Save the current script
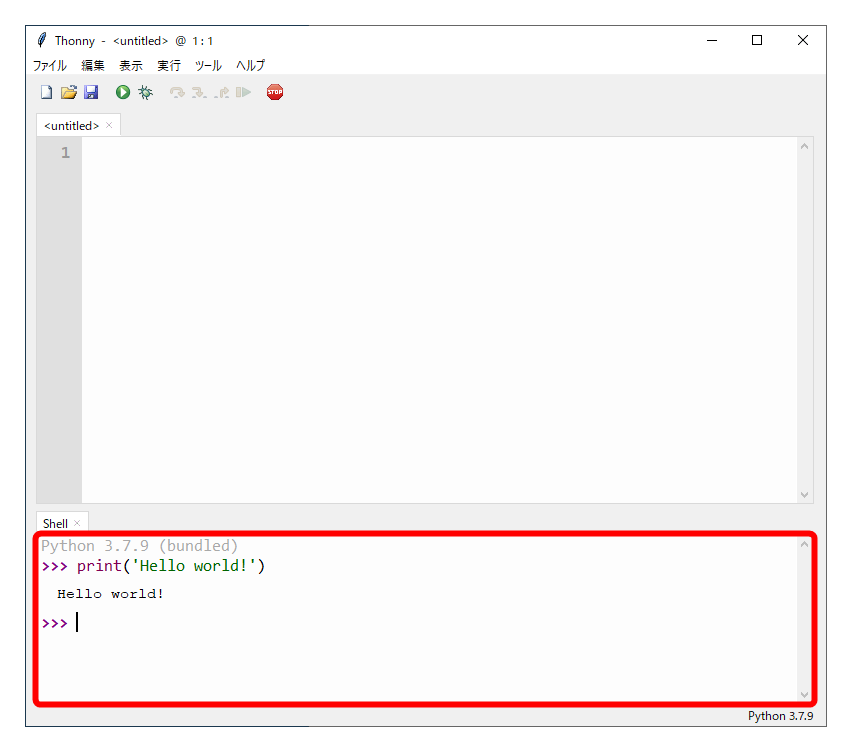This screenshot has height=752, width=852. click(92, 92)
